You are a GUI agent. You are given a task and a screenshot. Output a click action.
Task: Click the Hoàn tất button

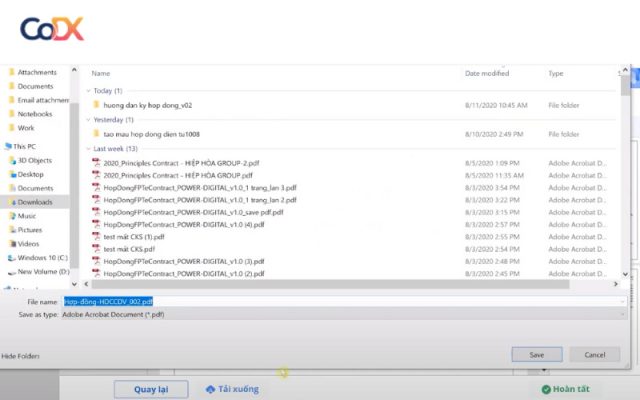click(566, 389)
